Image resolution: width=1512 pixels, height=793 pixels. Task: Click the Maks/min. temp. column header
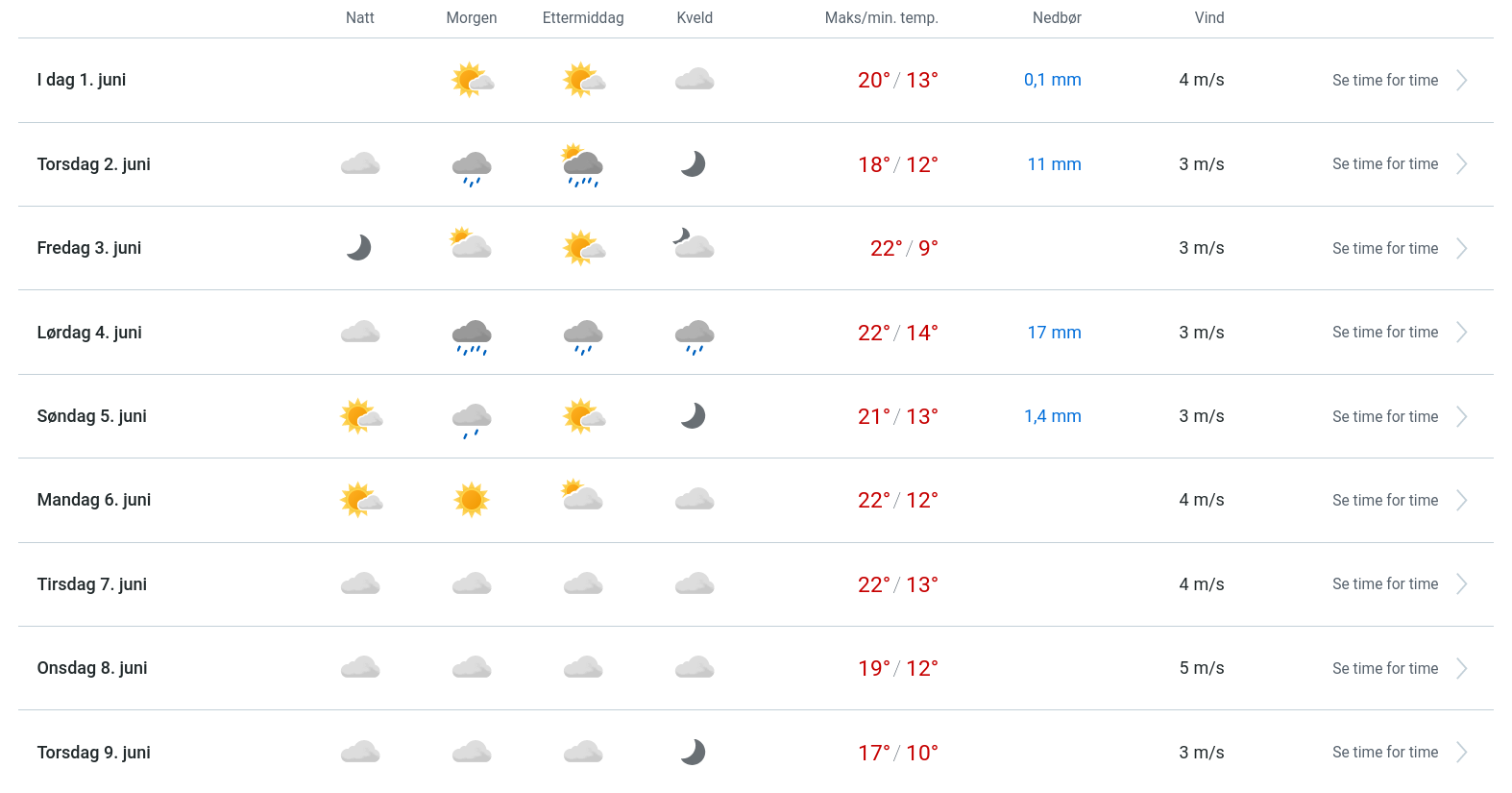(881, 17)
